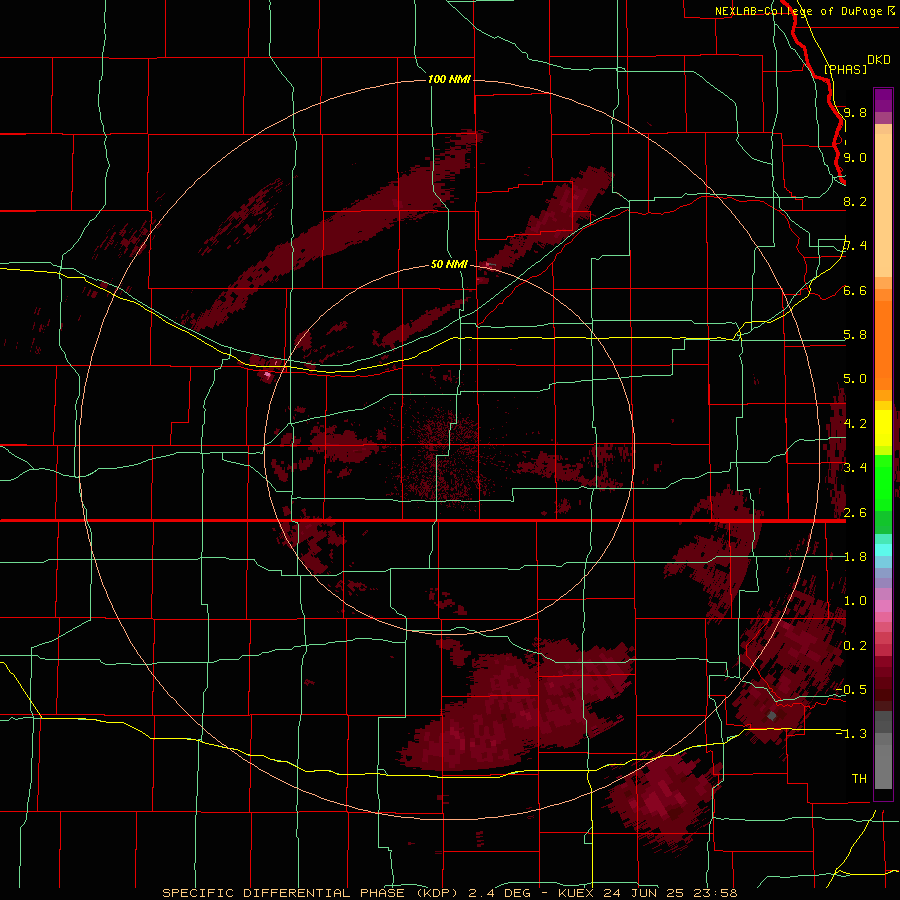Click the 8.2 legend value
The height and width of the screenshot is (900, 900).
pos(855,201)
